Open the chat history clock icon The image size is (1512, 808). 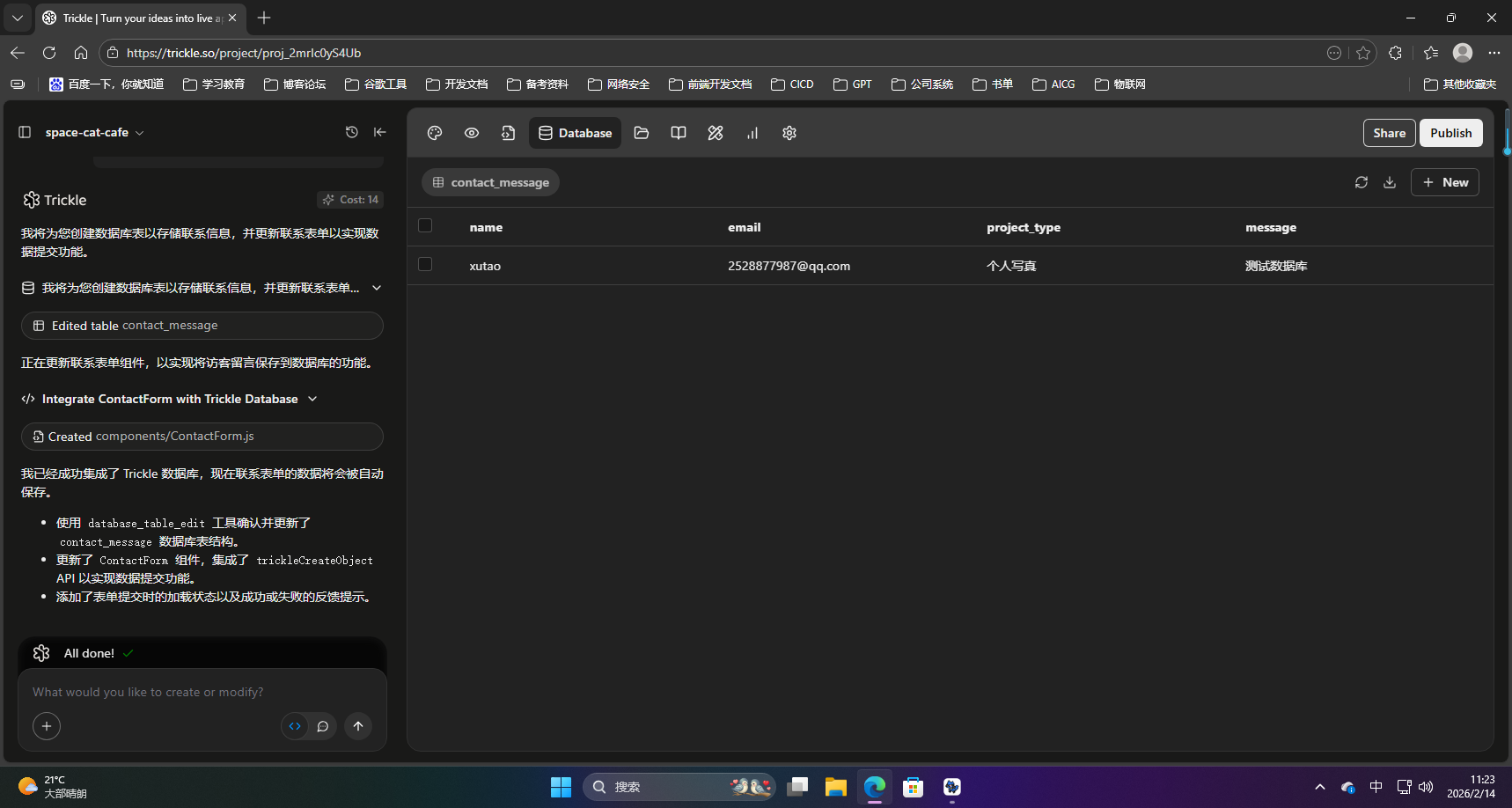tap(352, 132)
